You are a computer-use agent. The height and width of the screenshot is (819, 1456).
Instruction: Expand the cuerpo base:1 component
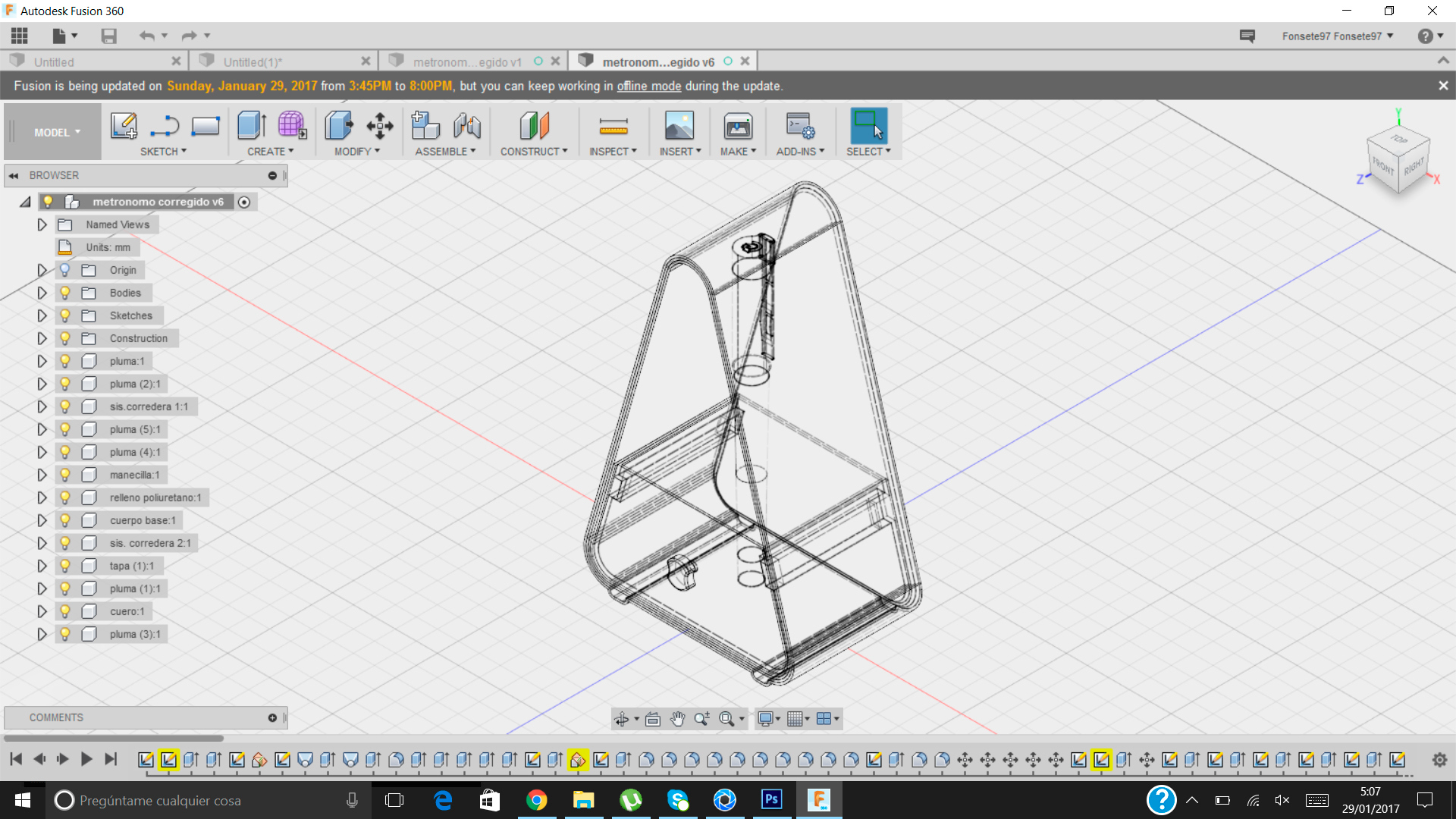[x=42, y=520]
